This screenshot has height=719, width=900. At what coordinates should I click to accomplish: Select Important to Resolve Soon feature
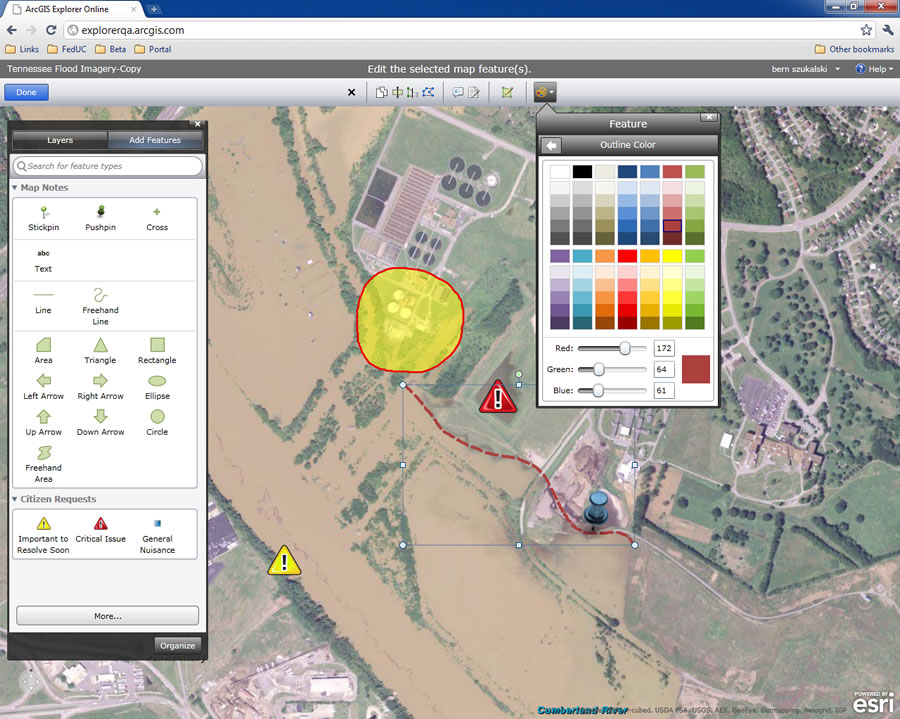pos(44,535)
